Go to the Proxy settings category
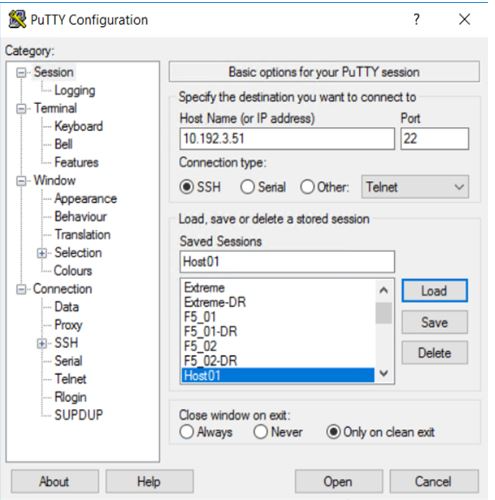 pos(68,325)
